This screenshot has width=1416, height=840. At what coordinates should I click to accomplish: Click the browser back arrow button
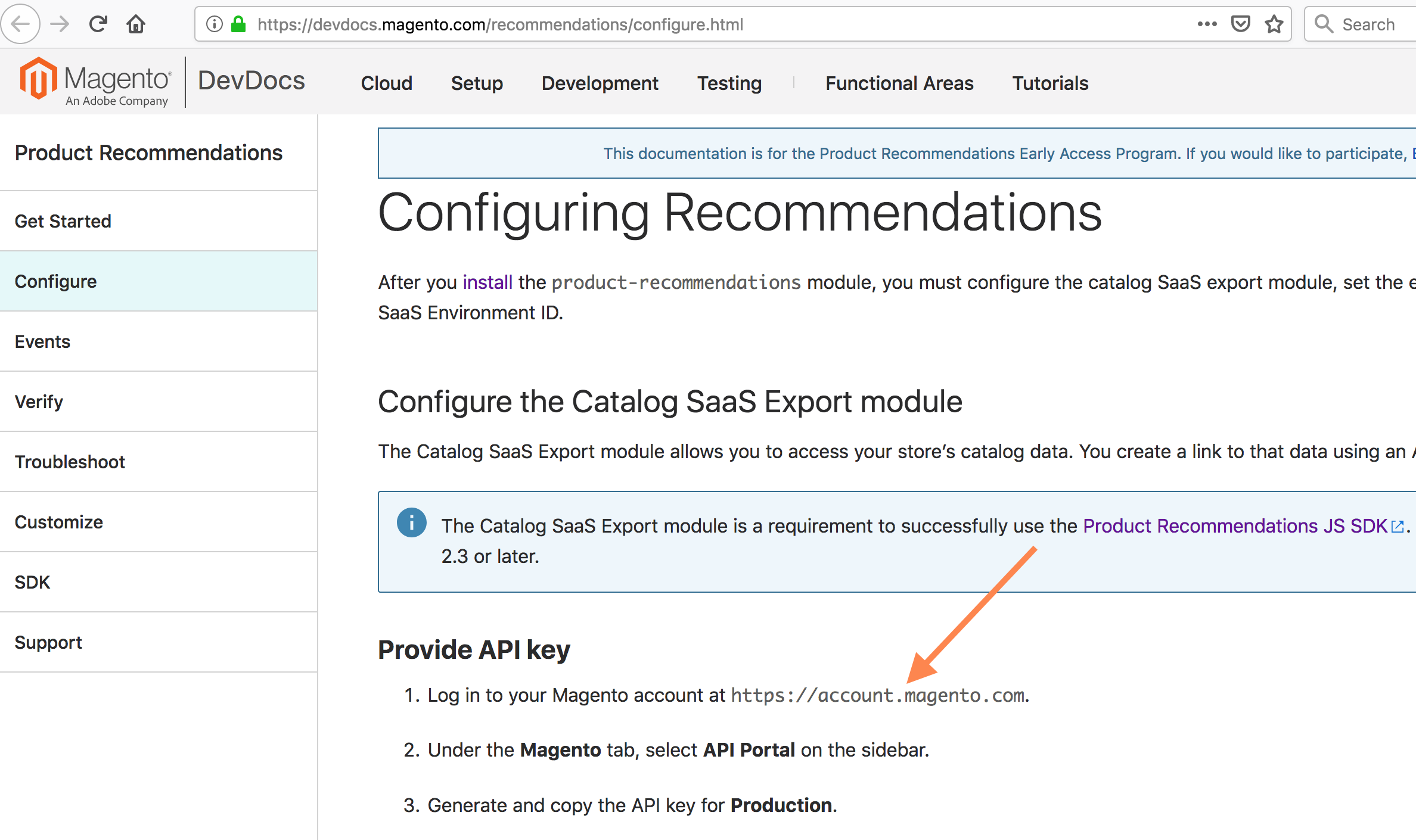tap(21, 24)
